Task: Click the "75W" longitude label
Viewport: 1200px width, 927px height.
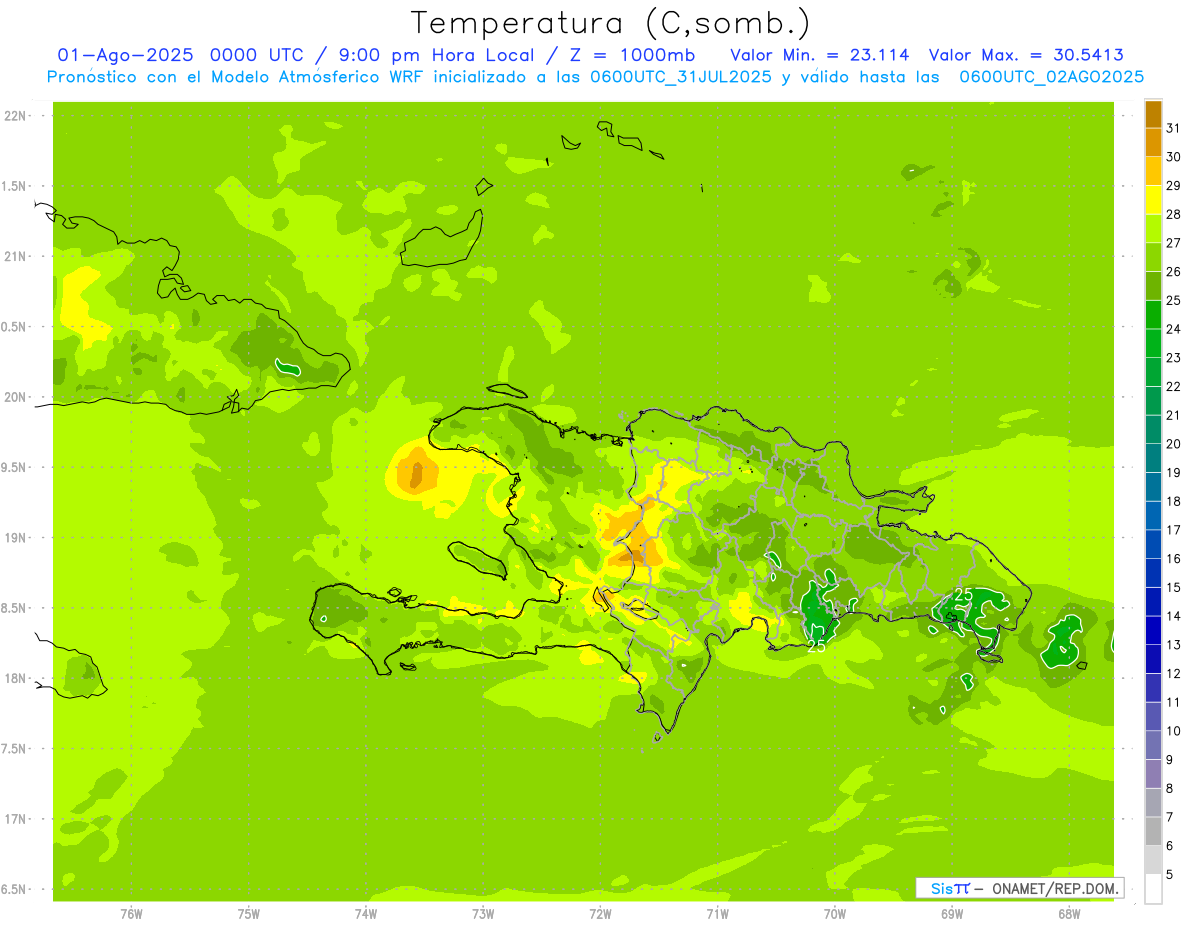Action: click(248, 913)
